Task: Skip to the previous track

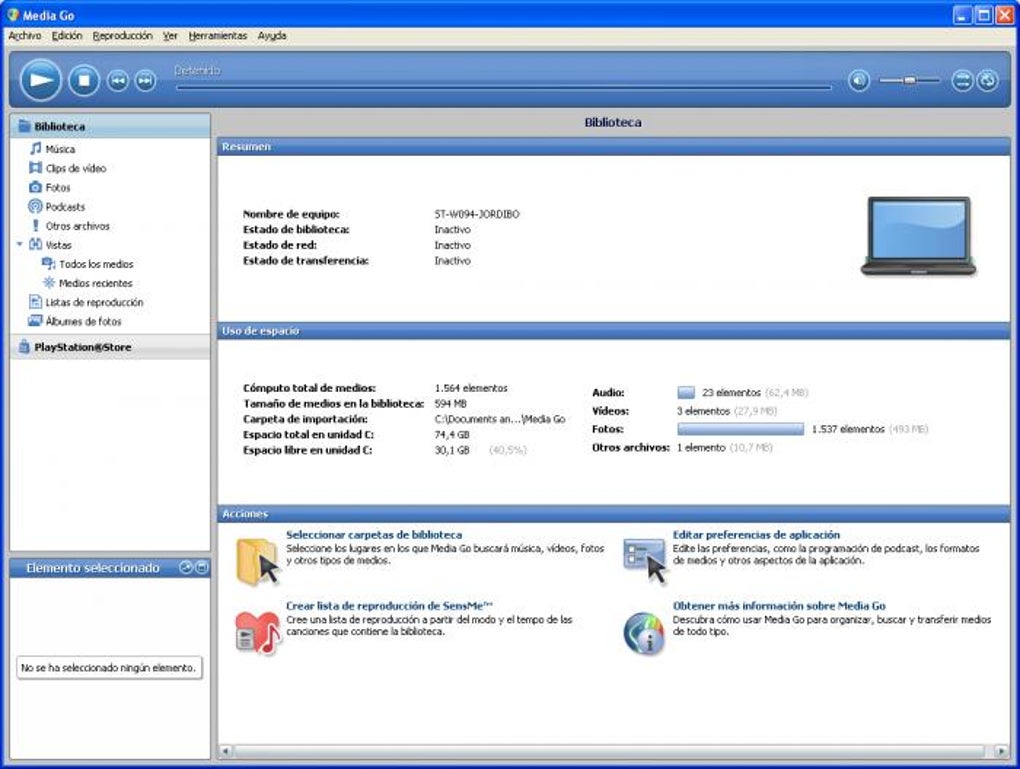Action: coord(118,81)
